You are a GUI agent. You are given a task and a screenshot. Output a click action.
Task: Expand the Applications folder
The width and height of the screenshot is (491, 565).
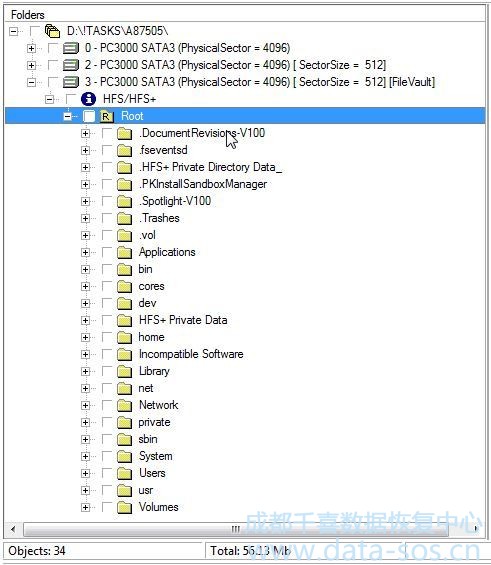point(85,252)
